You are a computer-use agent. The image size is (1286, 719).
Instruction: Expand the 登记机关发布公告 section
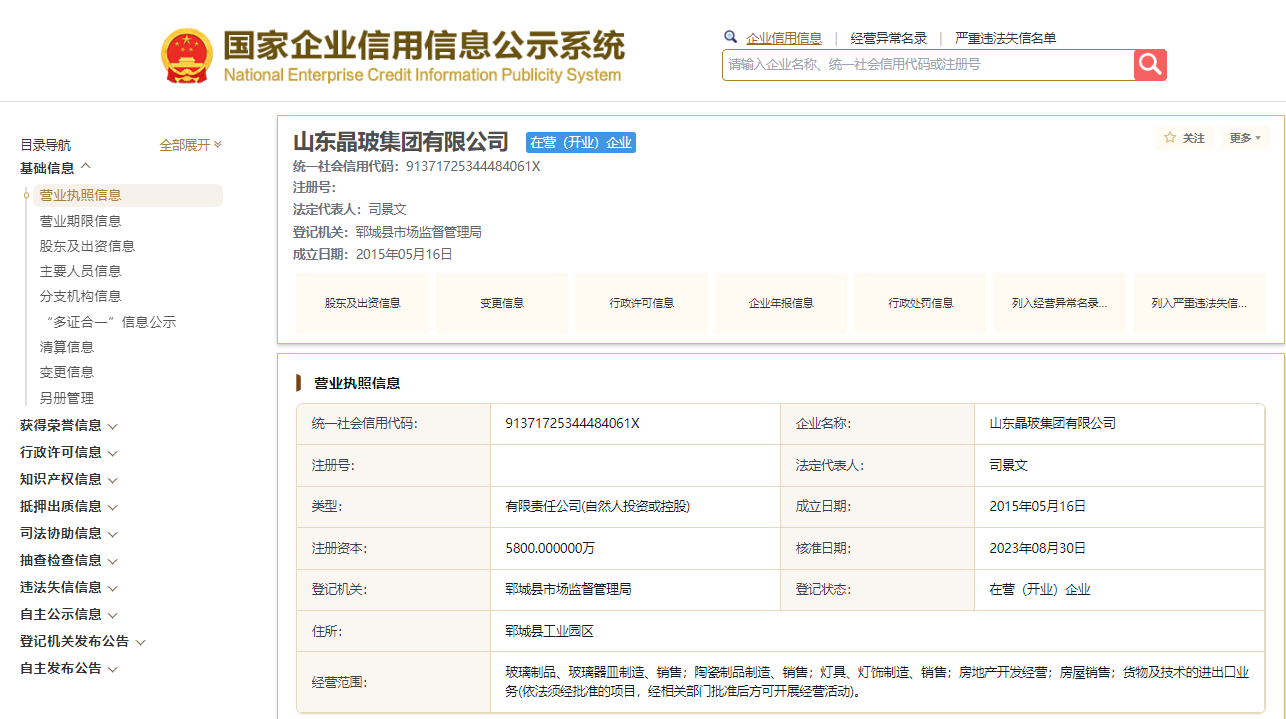click(83, 641)
